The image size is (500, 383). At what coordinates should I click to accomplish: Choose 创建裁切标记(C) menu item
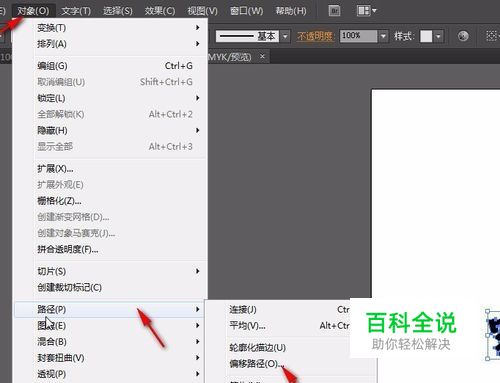click(110, 287)
